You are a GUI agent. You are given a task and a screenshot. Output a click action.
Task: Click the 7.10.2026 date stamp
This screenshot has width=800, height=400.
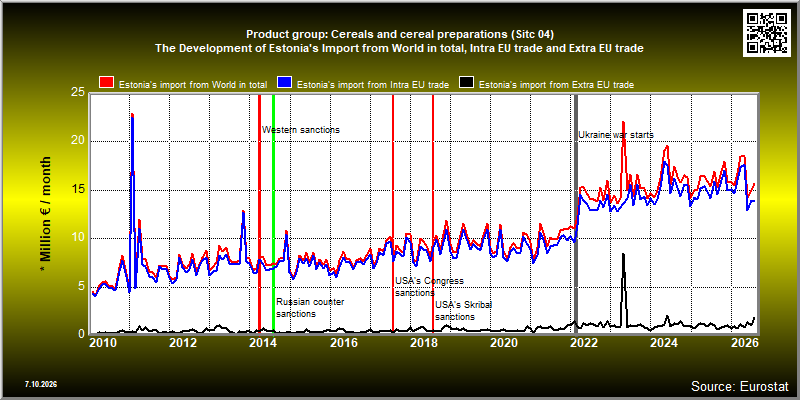tap(41, 384)
